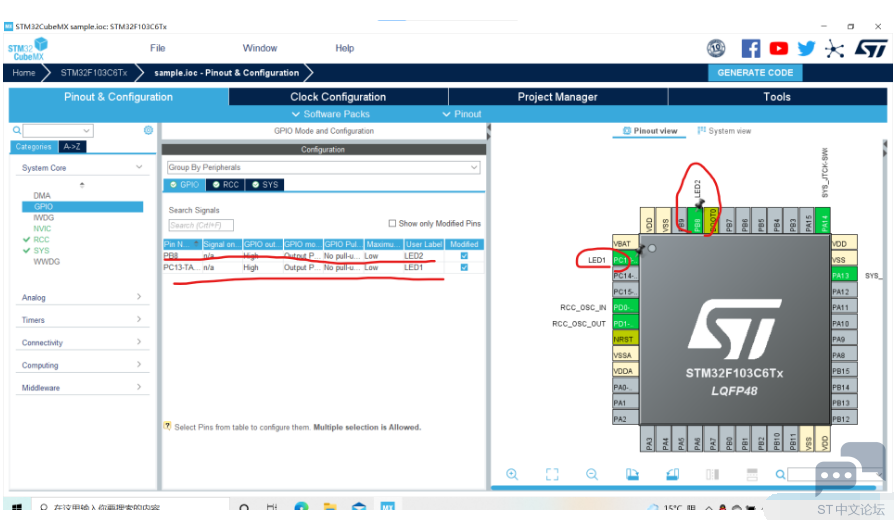The image size is (894, 525).
Task: Open the ST community network icon
Action: (834, 48)
